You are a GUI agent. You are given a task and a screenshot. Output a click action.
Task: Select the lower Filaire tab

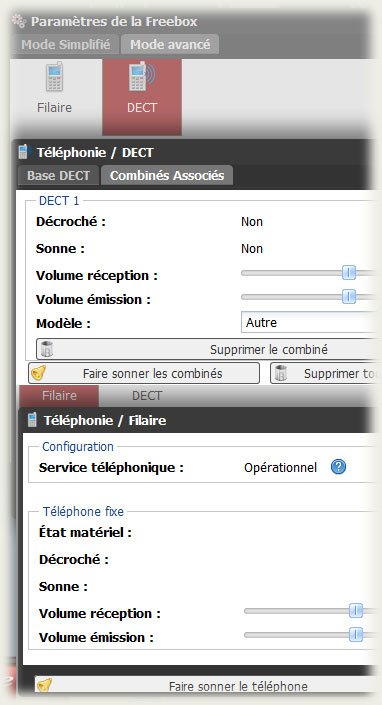pos(59,396)
